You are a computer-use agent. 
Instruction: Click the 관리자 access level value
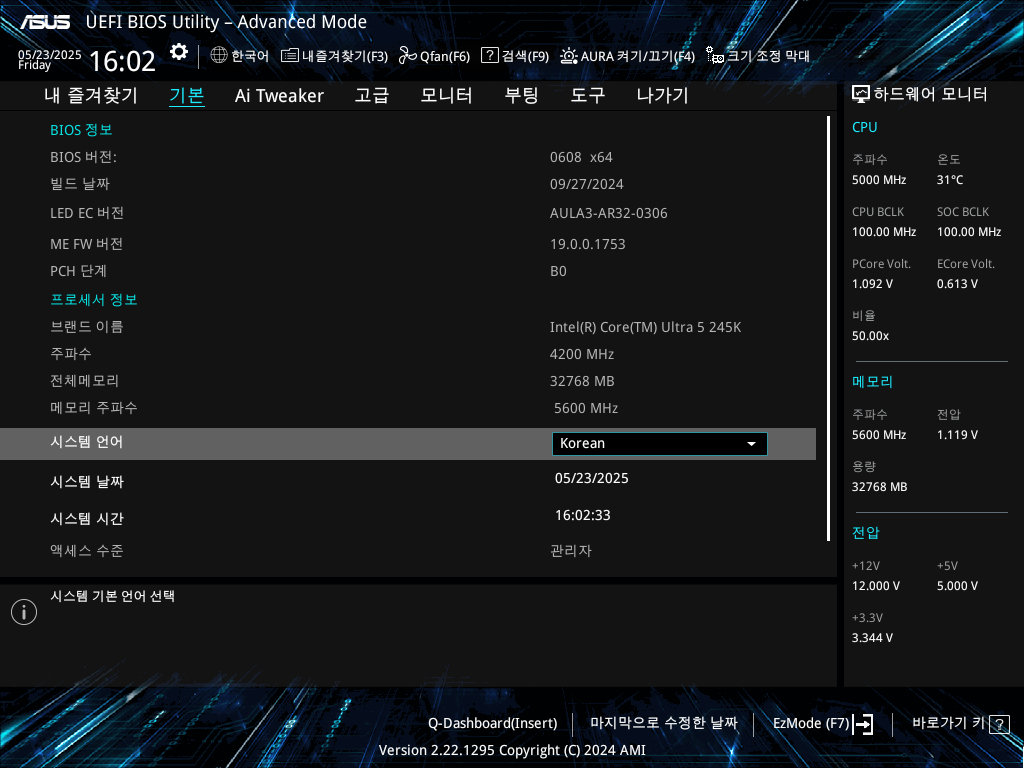pos(571,551)
